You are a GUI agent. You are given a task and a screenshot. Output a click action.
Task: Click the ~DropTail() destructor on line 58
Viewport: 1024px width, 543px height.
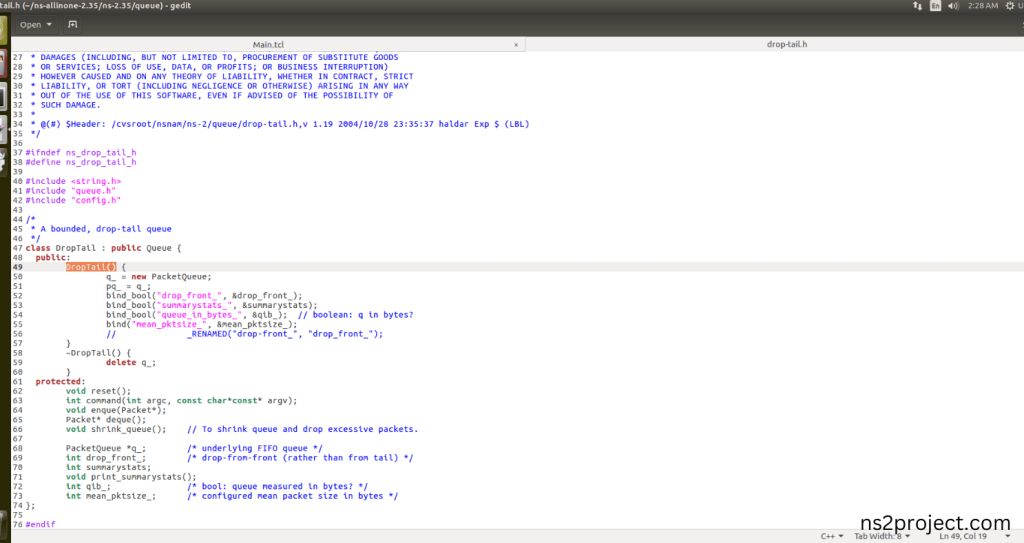[98, 353]
